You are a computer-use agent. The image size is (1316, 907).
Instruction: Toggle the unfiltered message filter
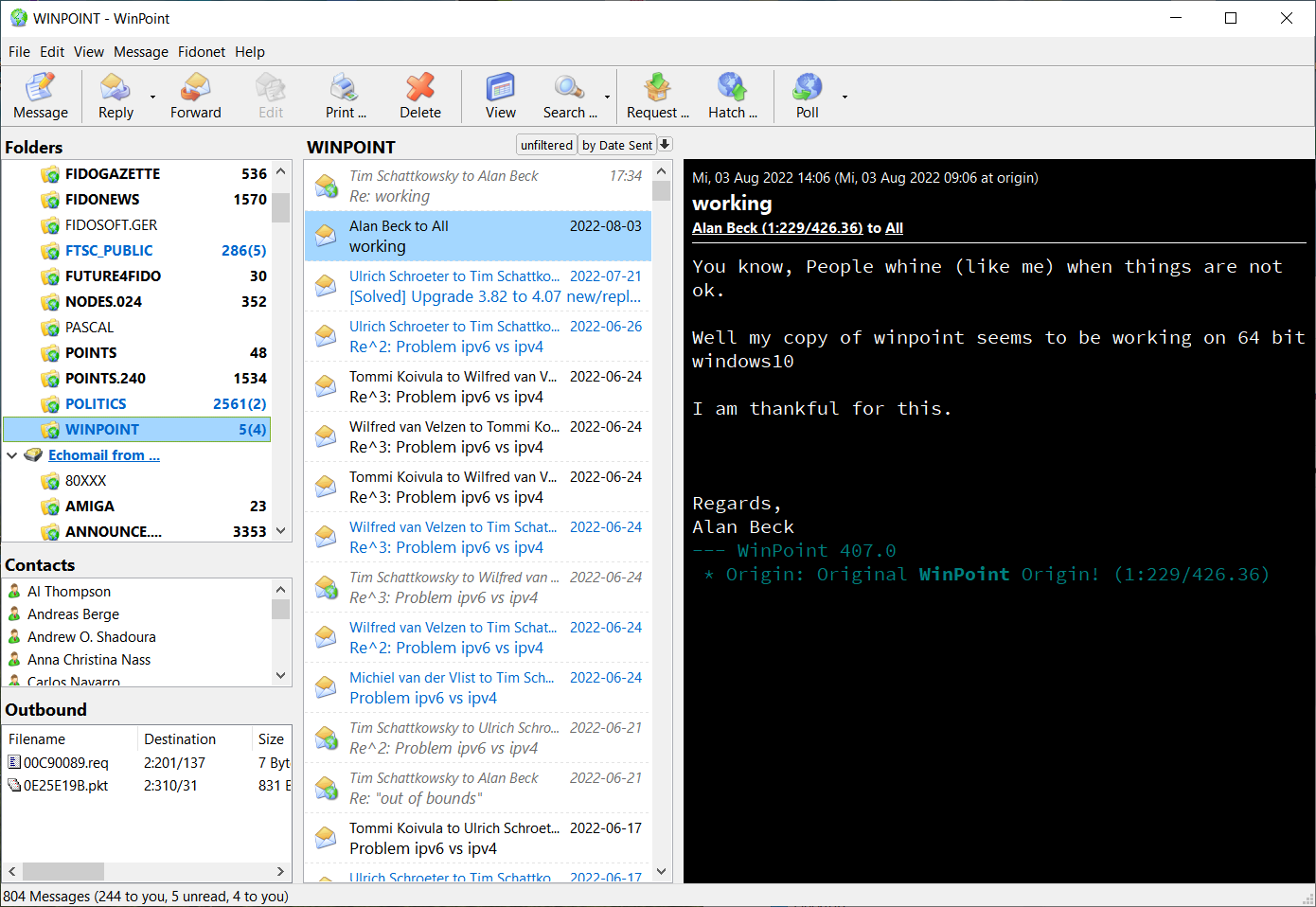(x=546, y=145)
